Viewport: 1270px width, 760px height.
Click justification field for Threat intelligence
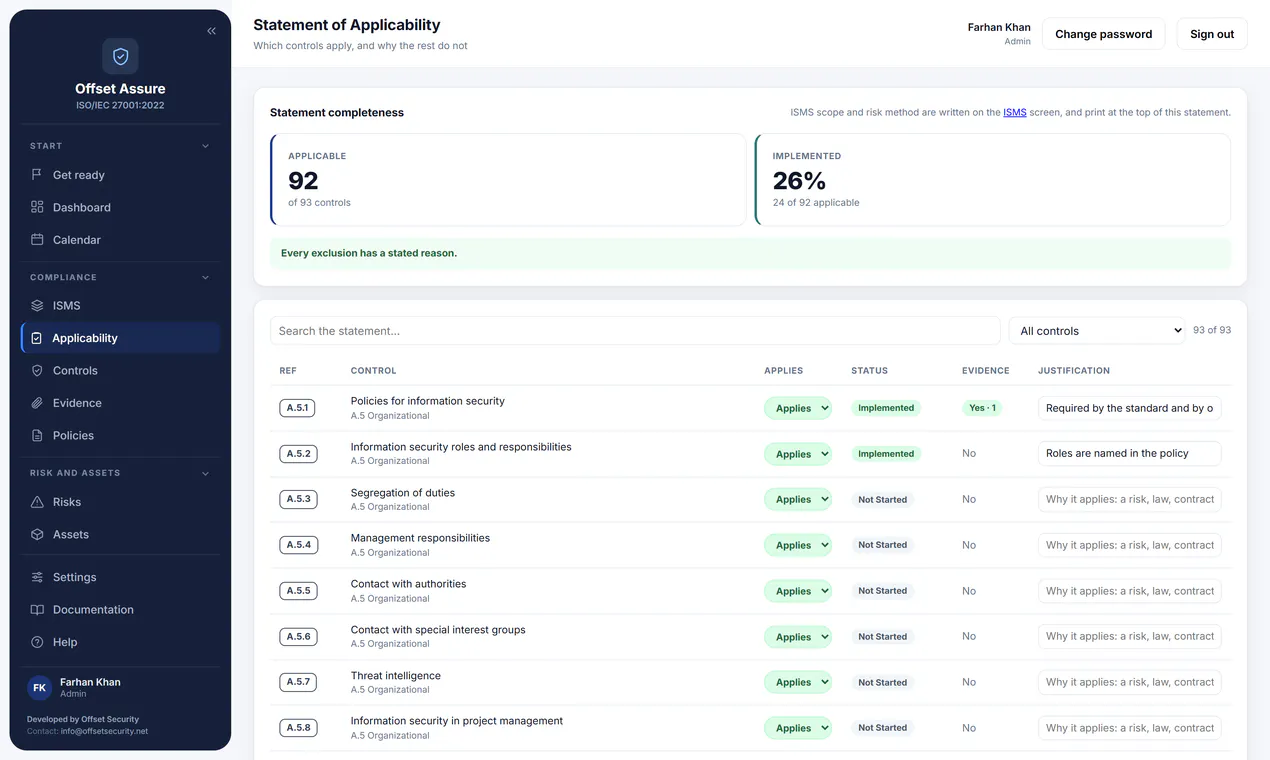(1129, 682)
